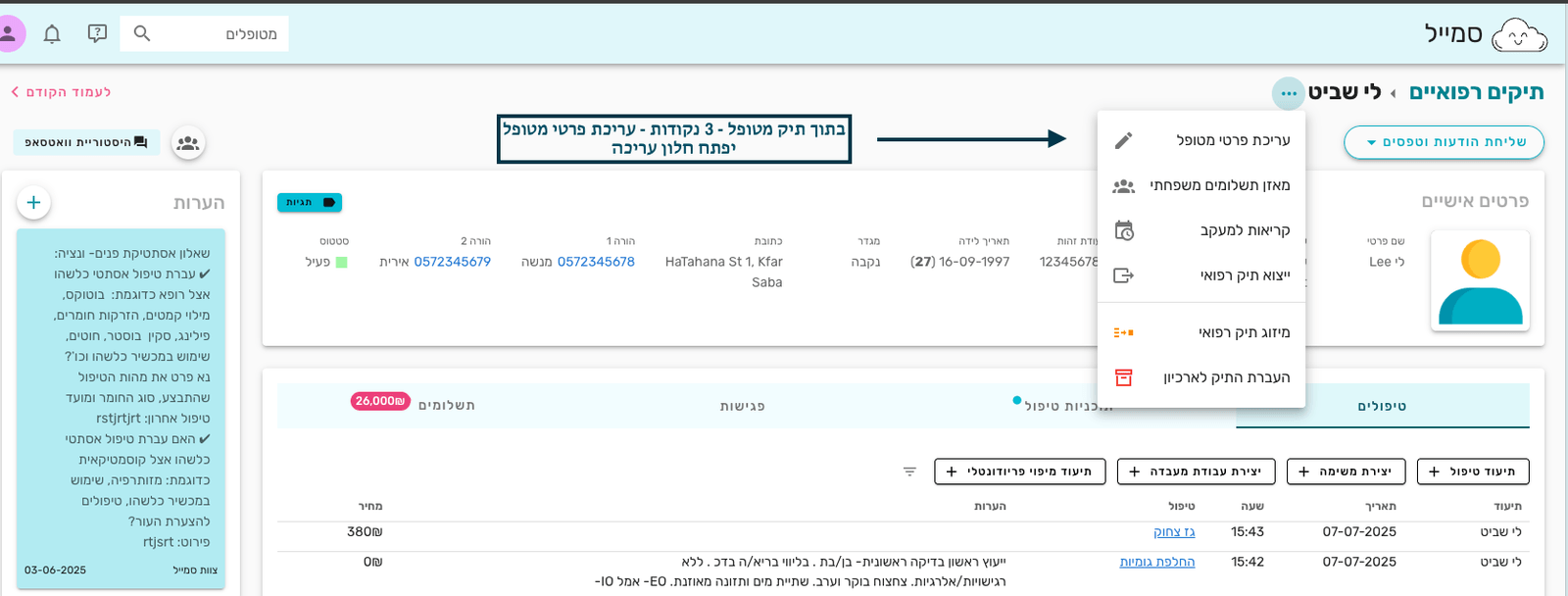Click יצירת עבודת מעבדה button
This screenshot has height=596, width=1568.
coord(1197,472)
